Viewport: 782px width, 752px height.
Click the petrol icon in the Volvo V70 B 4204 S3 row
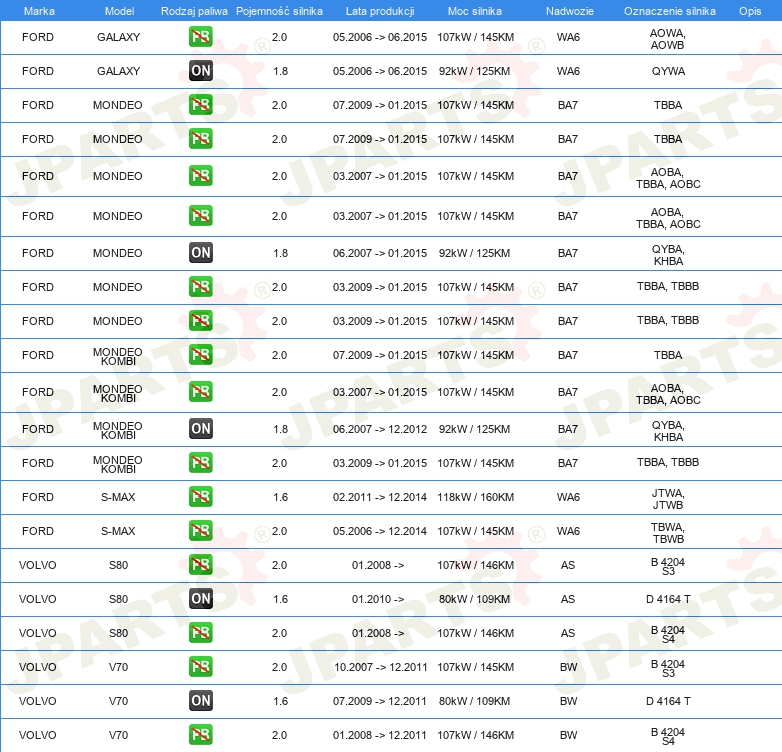coord(200,667)
